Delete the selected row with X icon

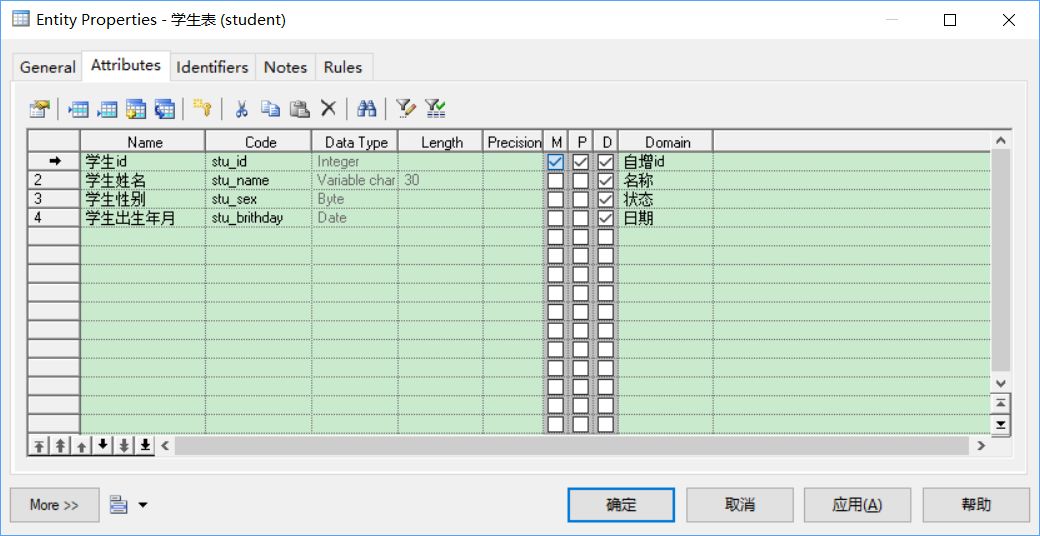coord(328,108)
